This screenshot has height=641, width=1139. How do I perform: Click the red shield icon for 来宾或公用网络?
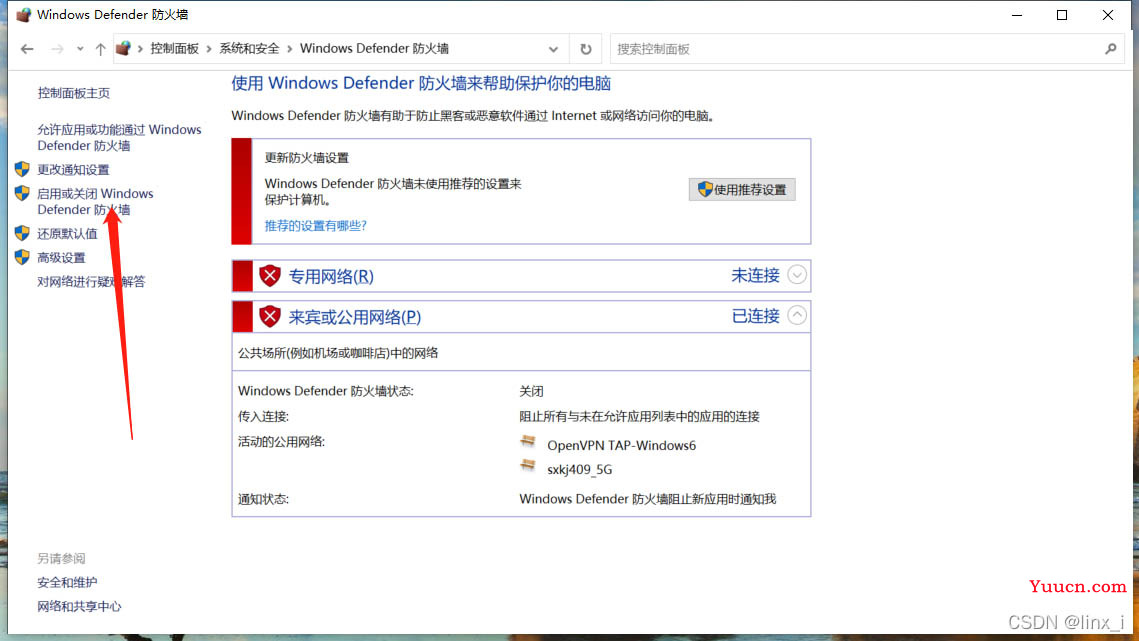click(x=270, y=317)
